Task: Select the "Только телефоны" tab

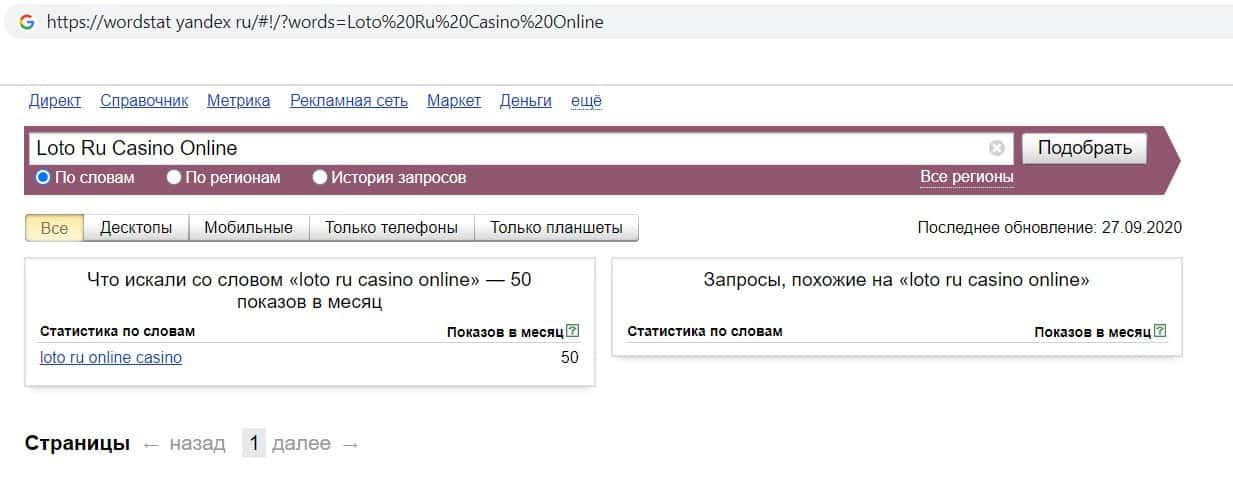Action: (x=391, y=228)
